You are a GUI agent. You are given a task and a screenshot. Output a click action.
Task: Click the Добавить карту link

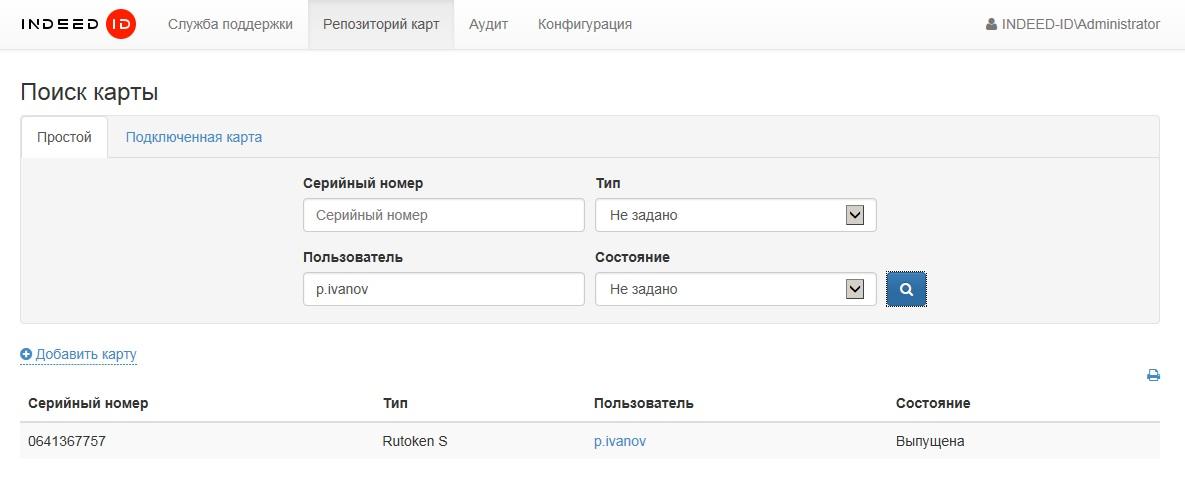coord(86,354)
